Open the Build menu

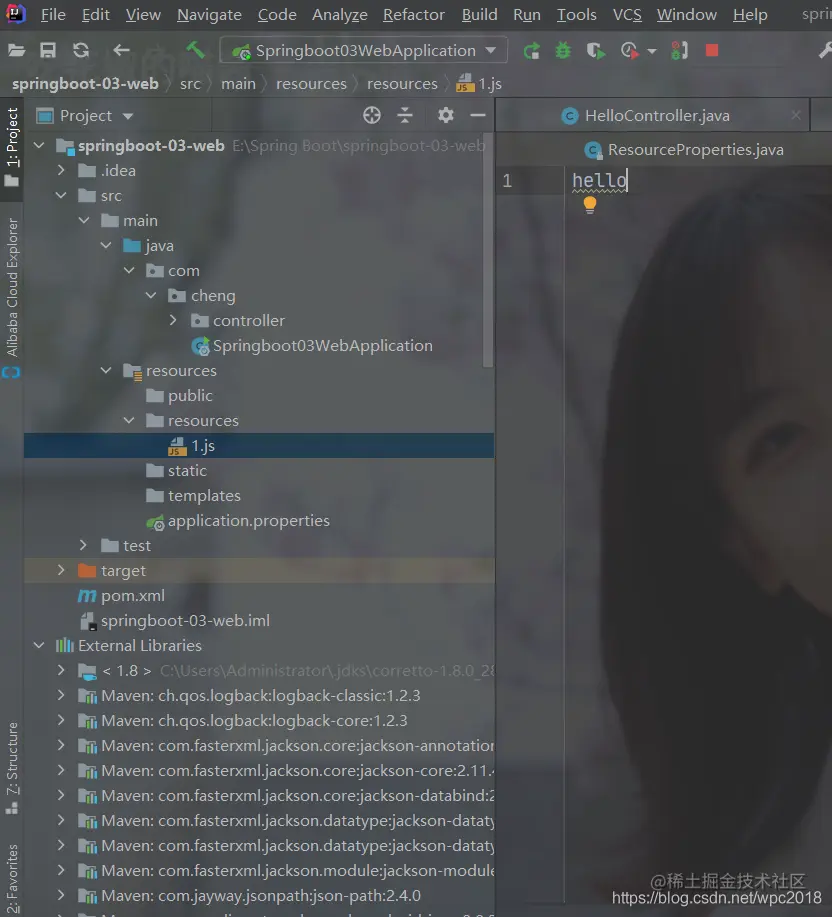click(x=479, y=15)
